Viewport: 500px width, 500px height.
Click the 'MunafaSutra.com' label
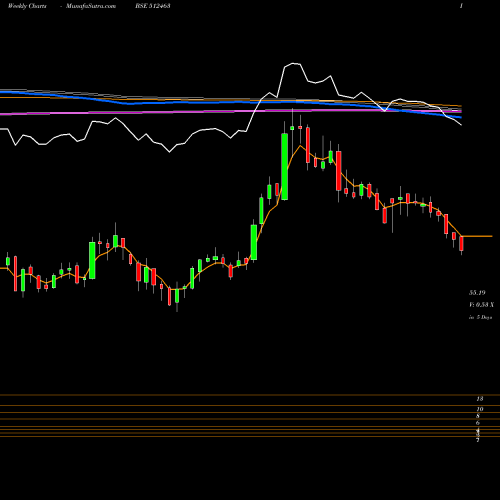point(91,6)
